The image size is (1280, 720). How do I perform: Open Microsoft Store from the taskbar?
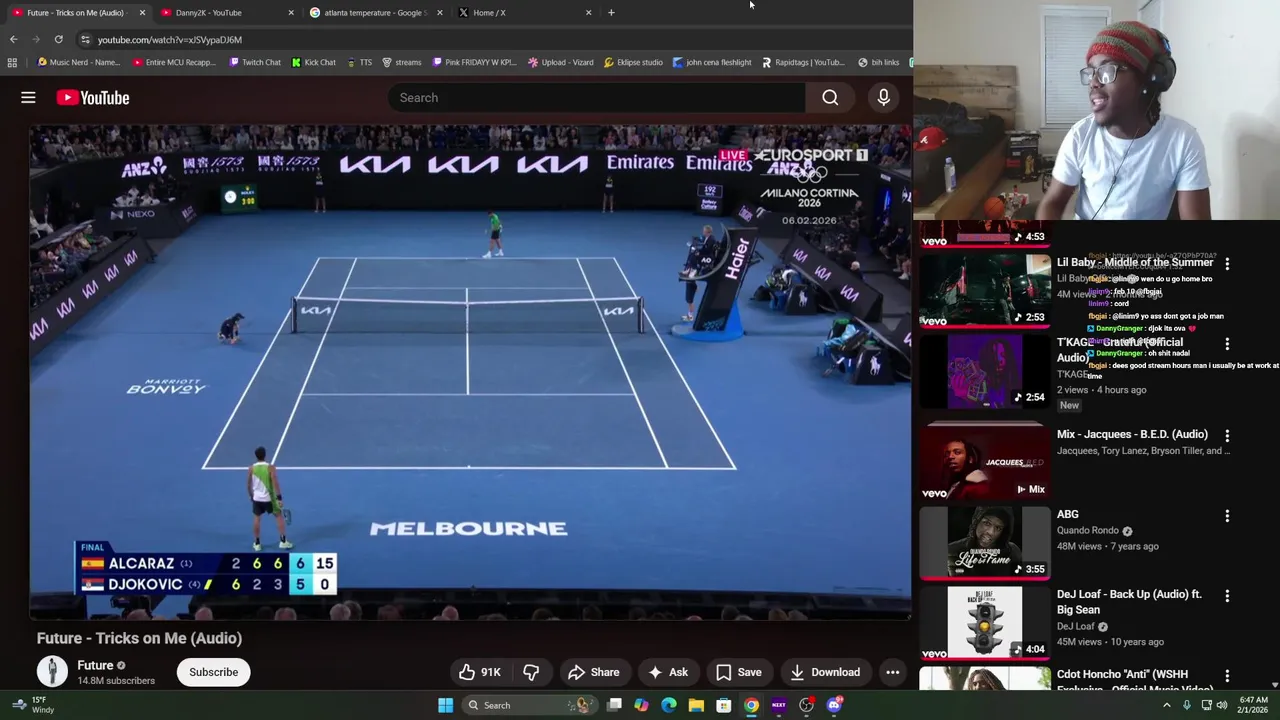[723, 705]
